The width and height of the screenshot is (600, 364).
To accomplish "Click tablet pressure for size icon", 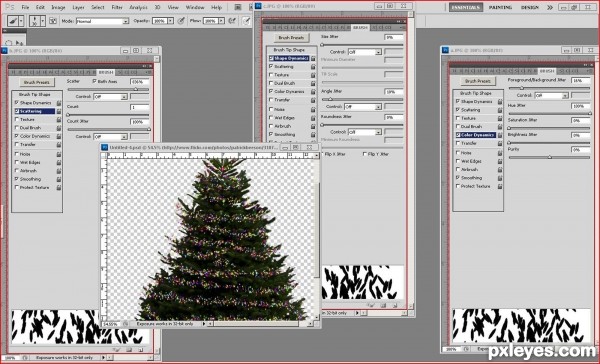I will pos(246,21).
